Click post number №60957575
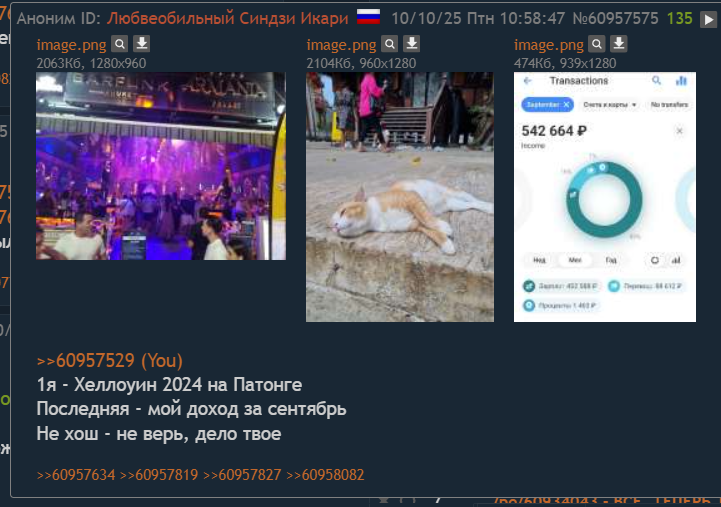The image size is (721, 507). click(x=615, y=18)
